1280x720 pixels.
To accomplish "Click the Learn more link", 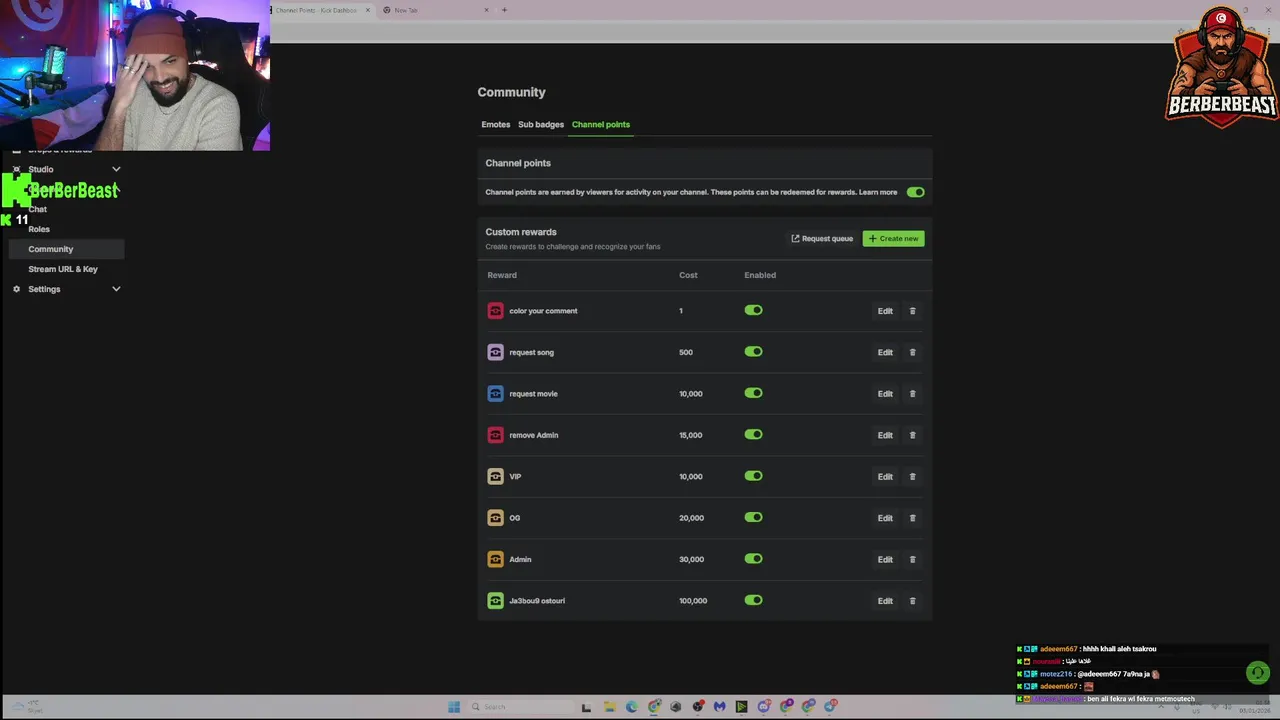I will click(x=878, y=192).
